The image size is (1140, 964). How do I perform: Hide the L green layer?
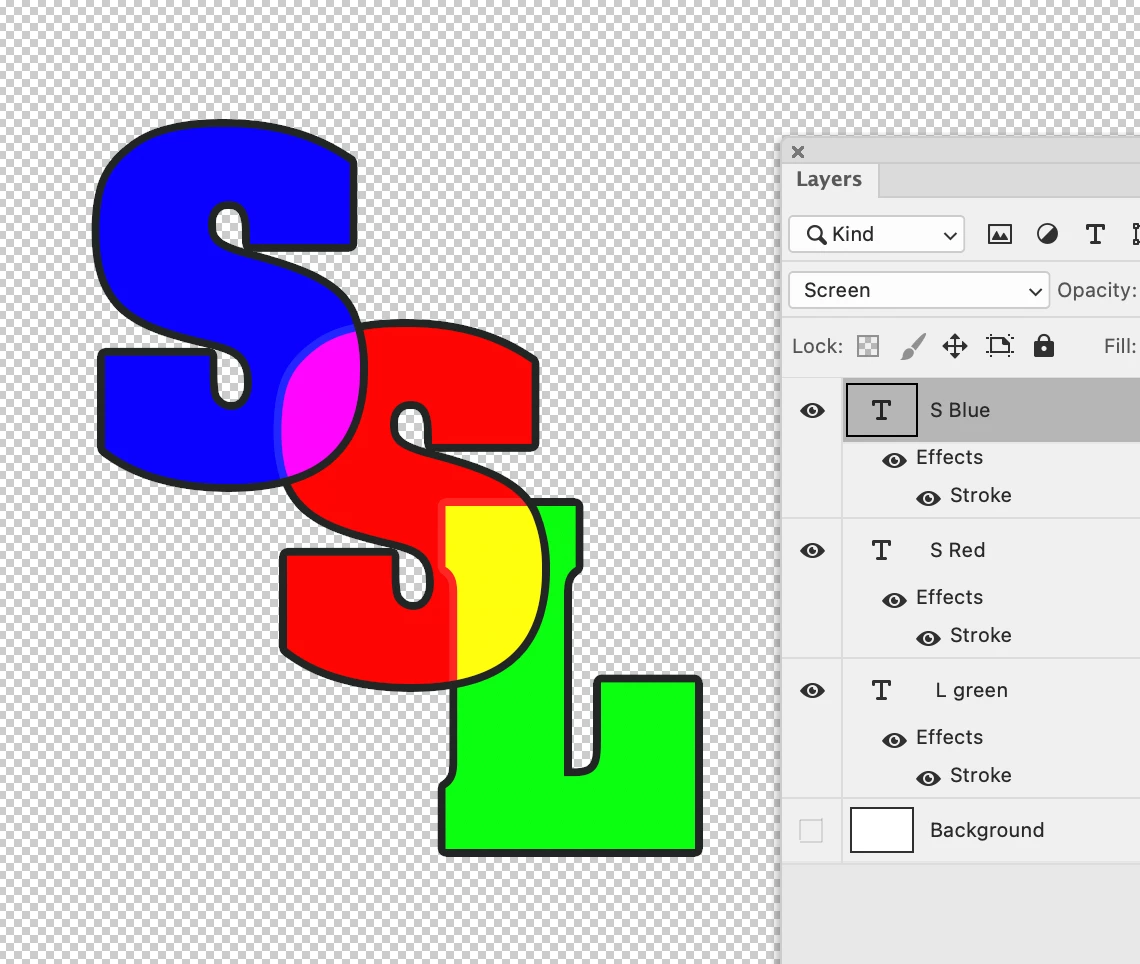click(x=812, y=690)
